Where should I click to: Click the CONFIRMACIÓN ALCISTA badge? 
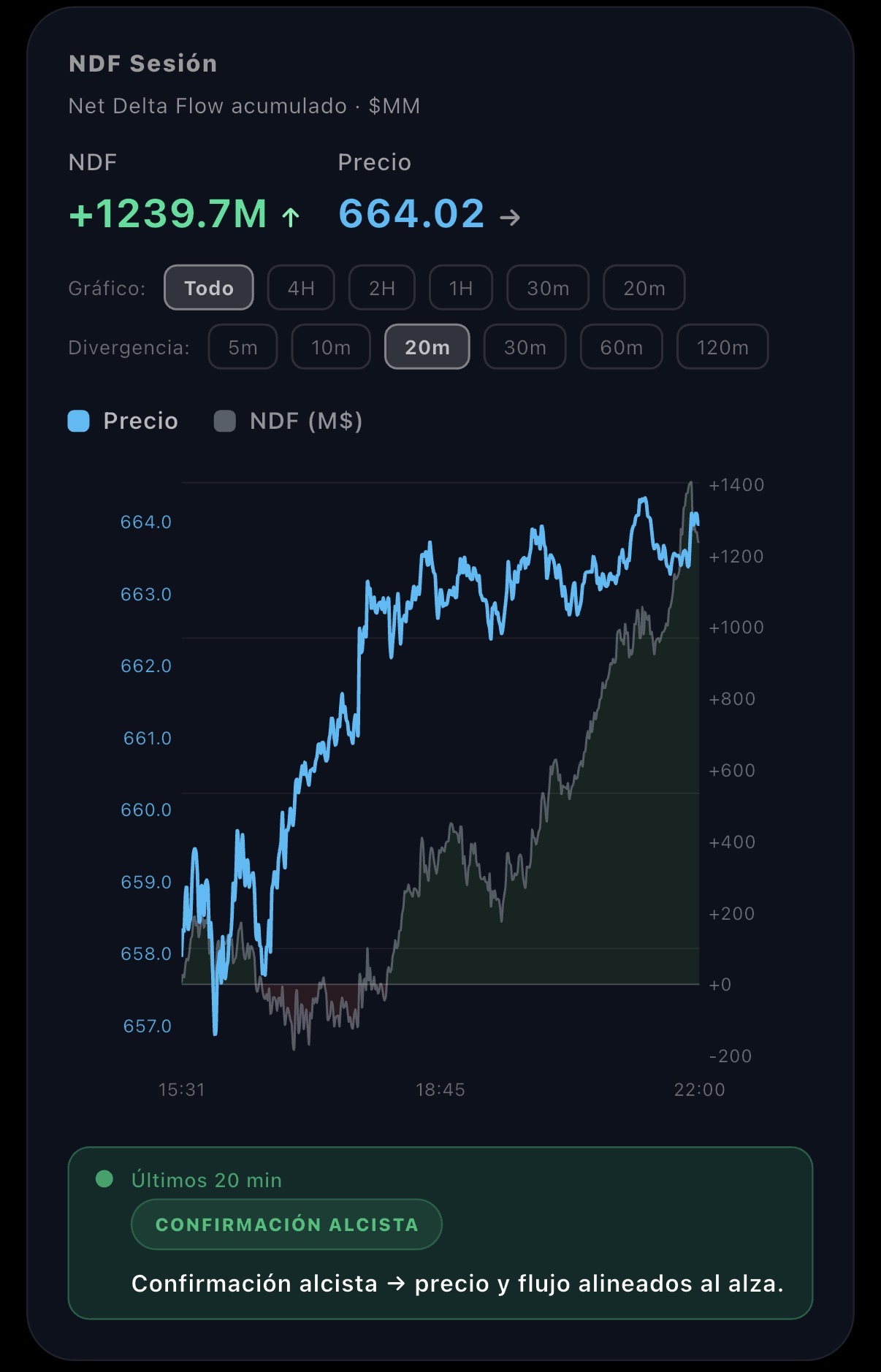pyautogui.click(x=286, y=1224)
